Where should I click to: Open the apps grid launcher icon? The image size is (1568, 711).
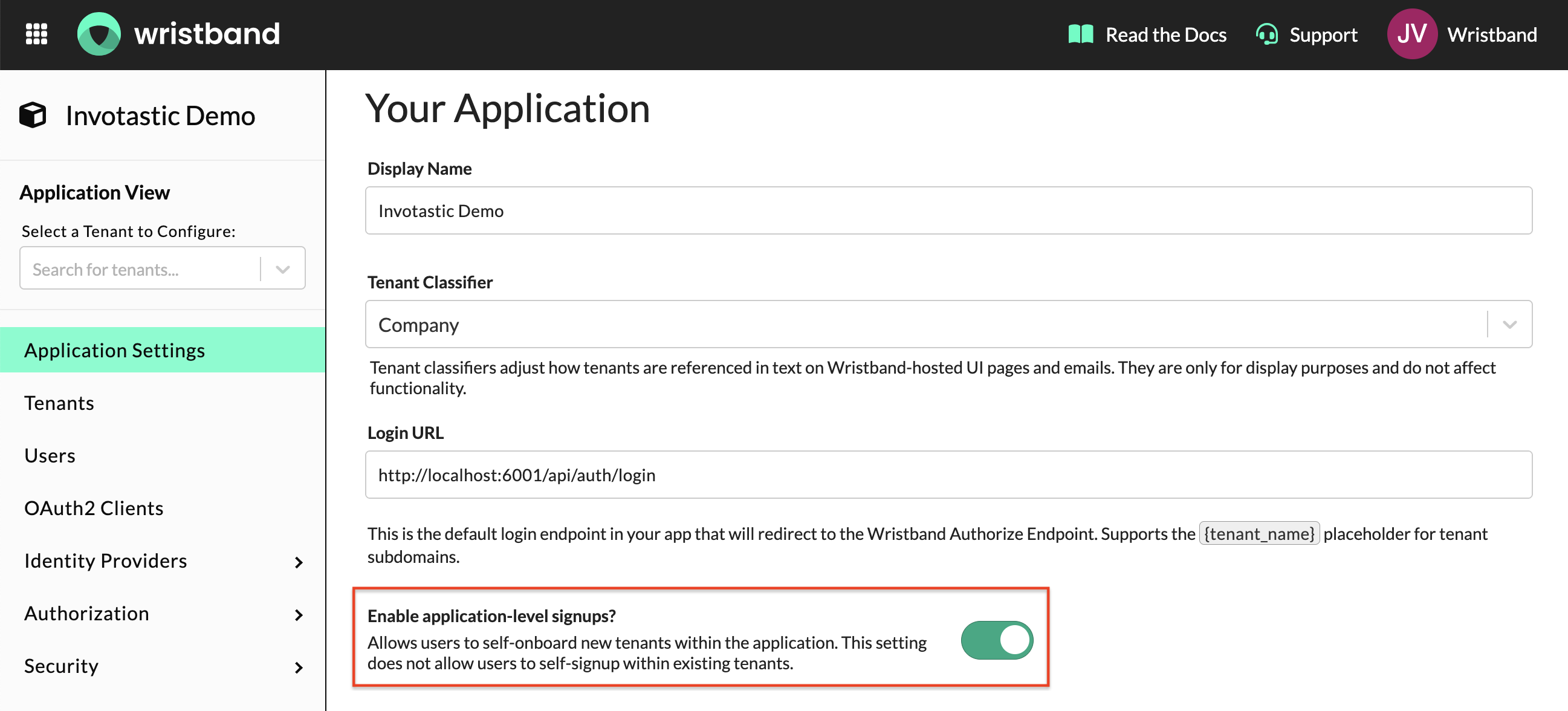click(36, 34)
